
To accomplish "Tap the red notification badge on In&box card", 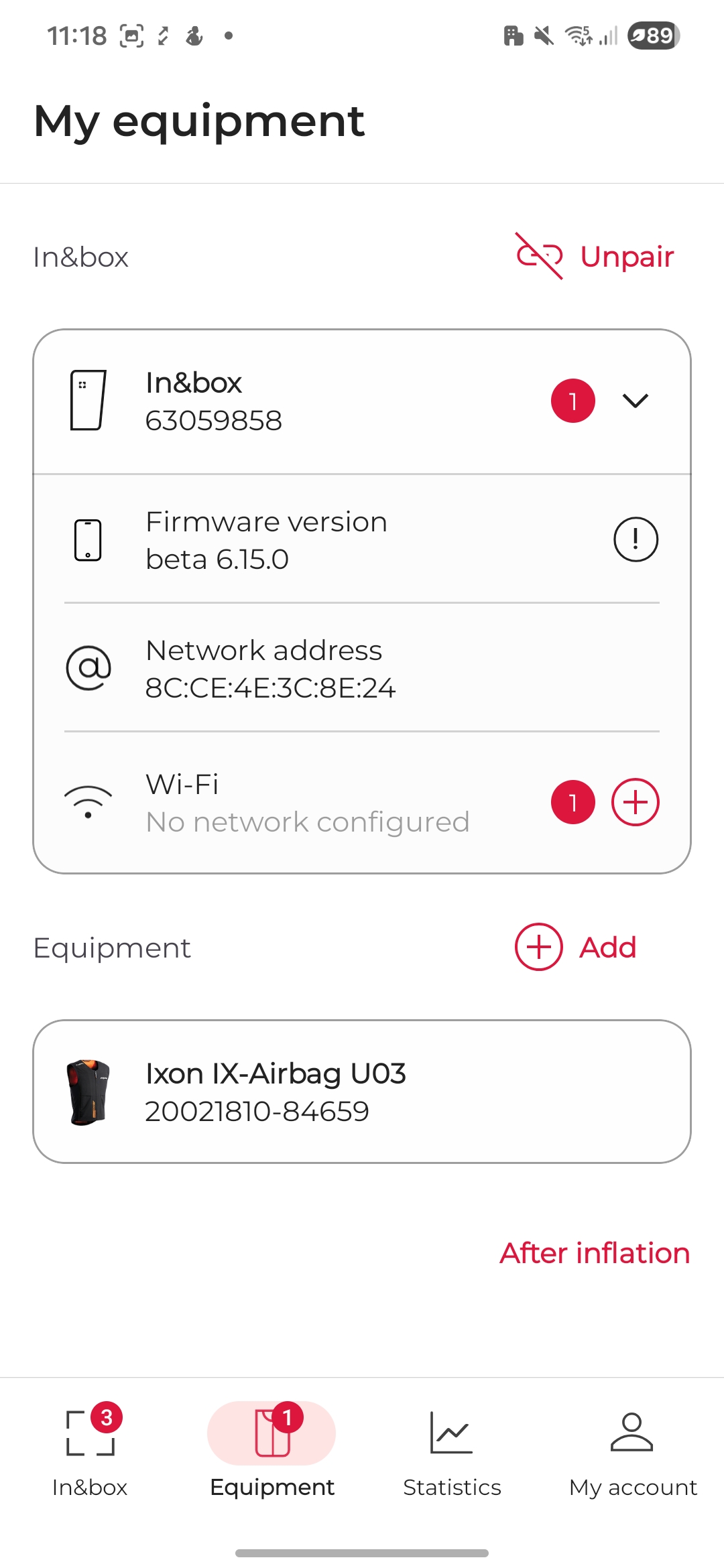I will tap(572, 401).
